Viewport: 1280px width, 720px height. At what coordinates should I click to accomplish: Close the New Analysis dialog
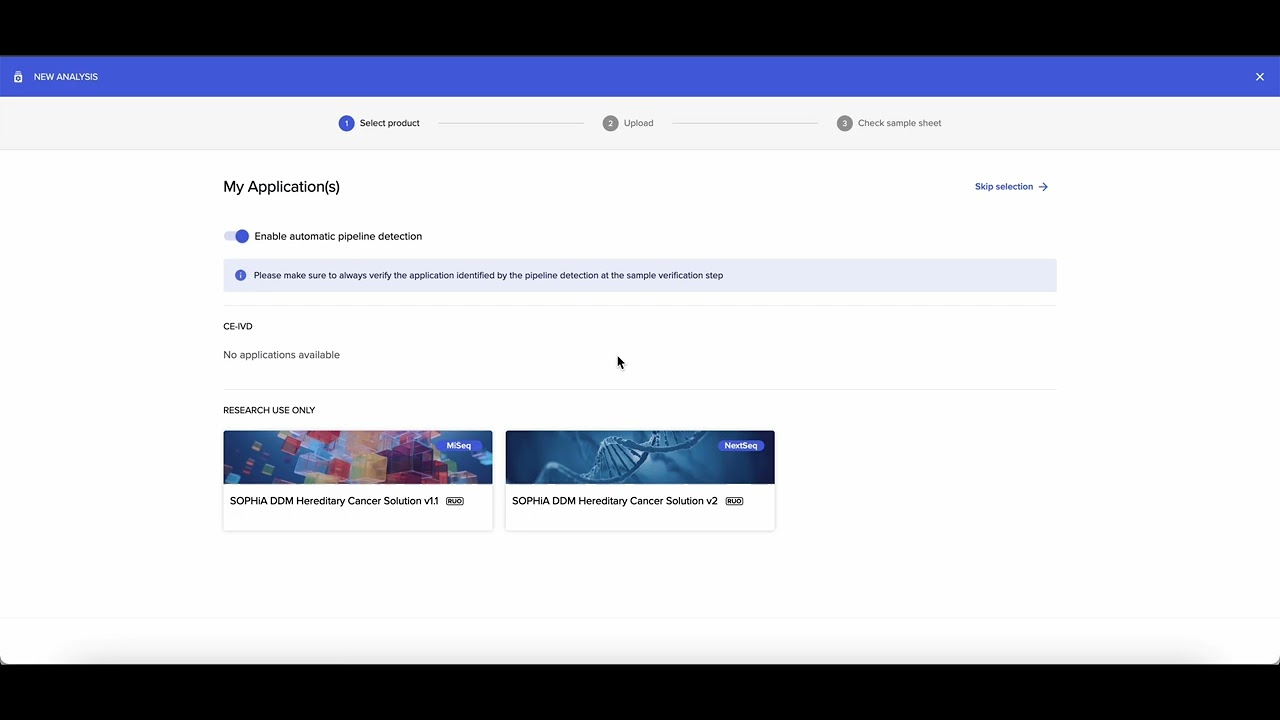click(x=1259, y=77)
